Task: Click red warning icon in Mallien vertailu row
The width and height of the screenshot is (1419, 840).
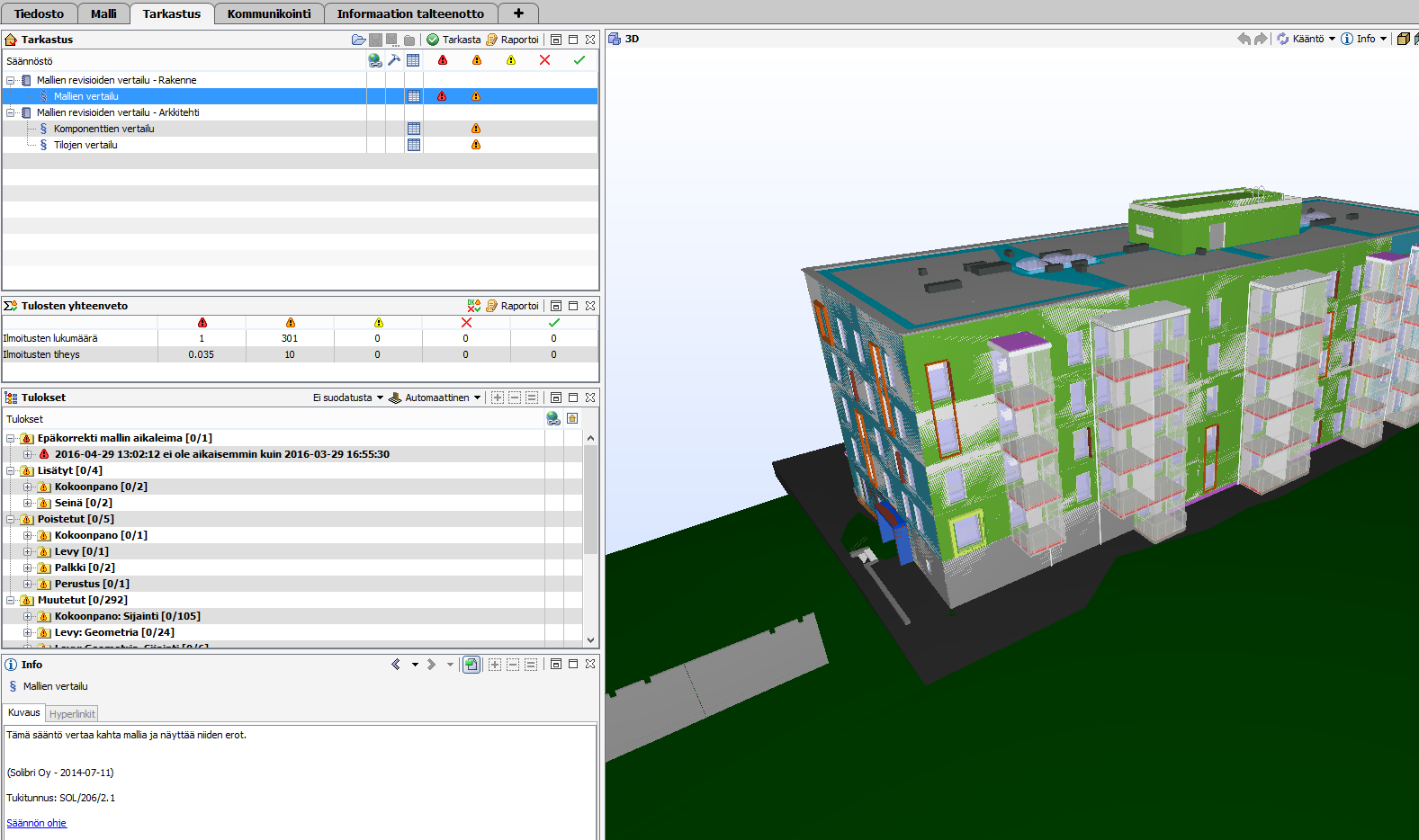Action: pyautogui.click(x=442, y=96)
